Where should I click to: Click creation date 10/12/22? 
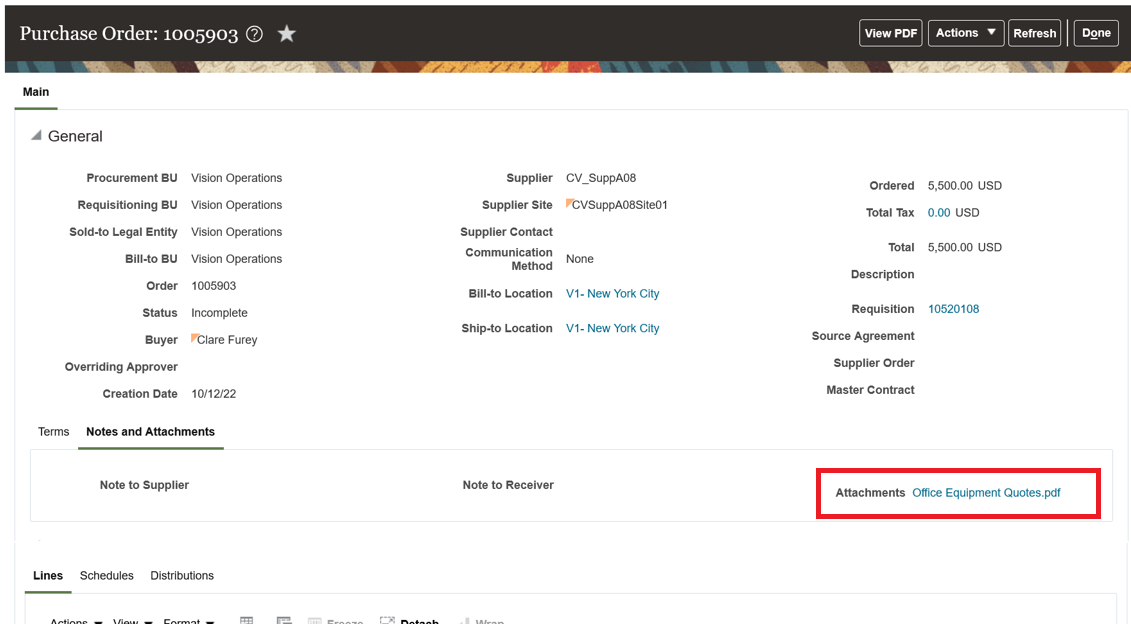click(x=214, y=394)
